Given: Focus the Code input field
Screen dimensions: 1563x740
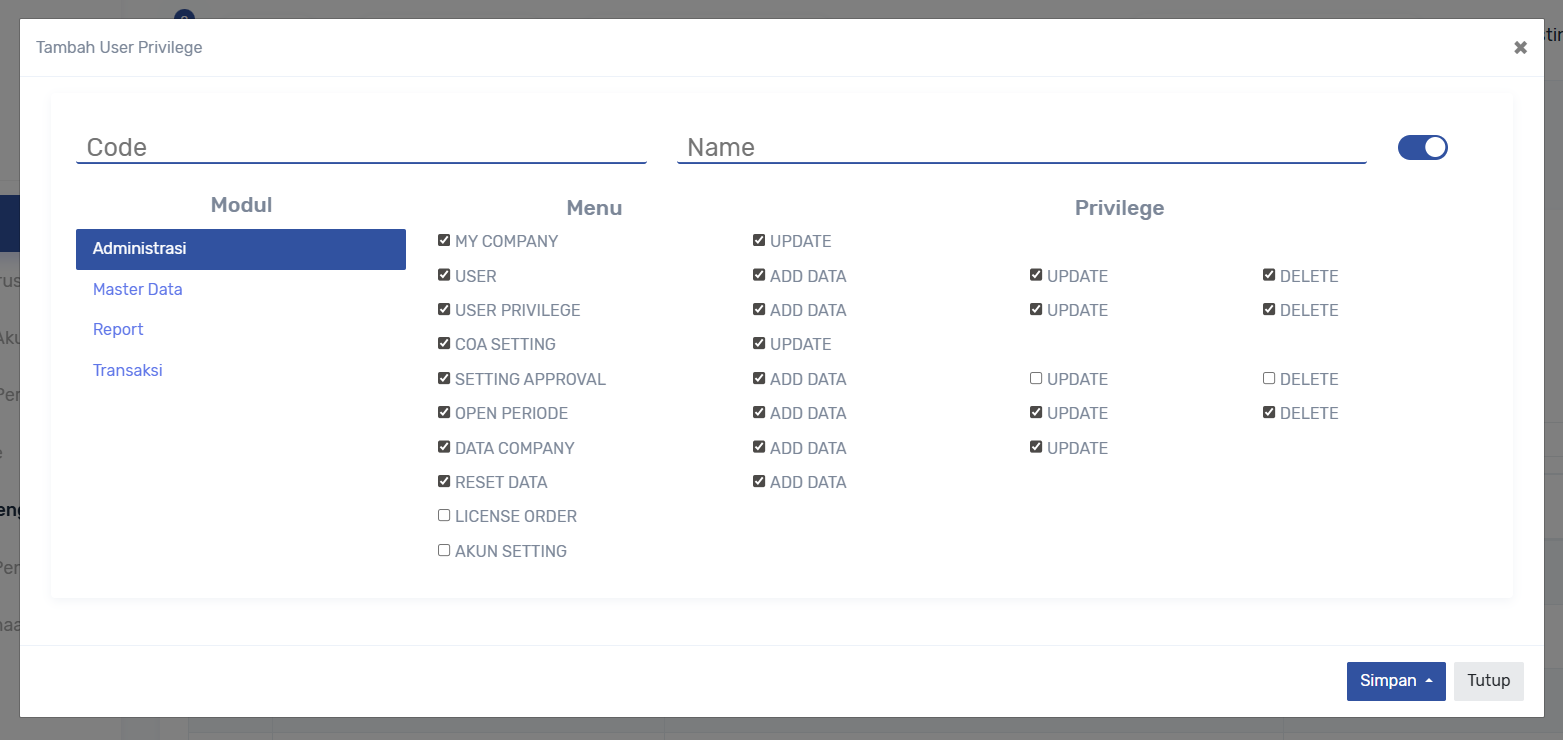Looking at the screenshot, I should [360, 147].
